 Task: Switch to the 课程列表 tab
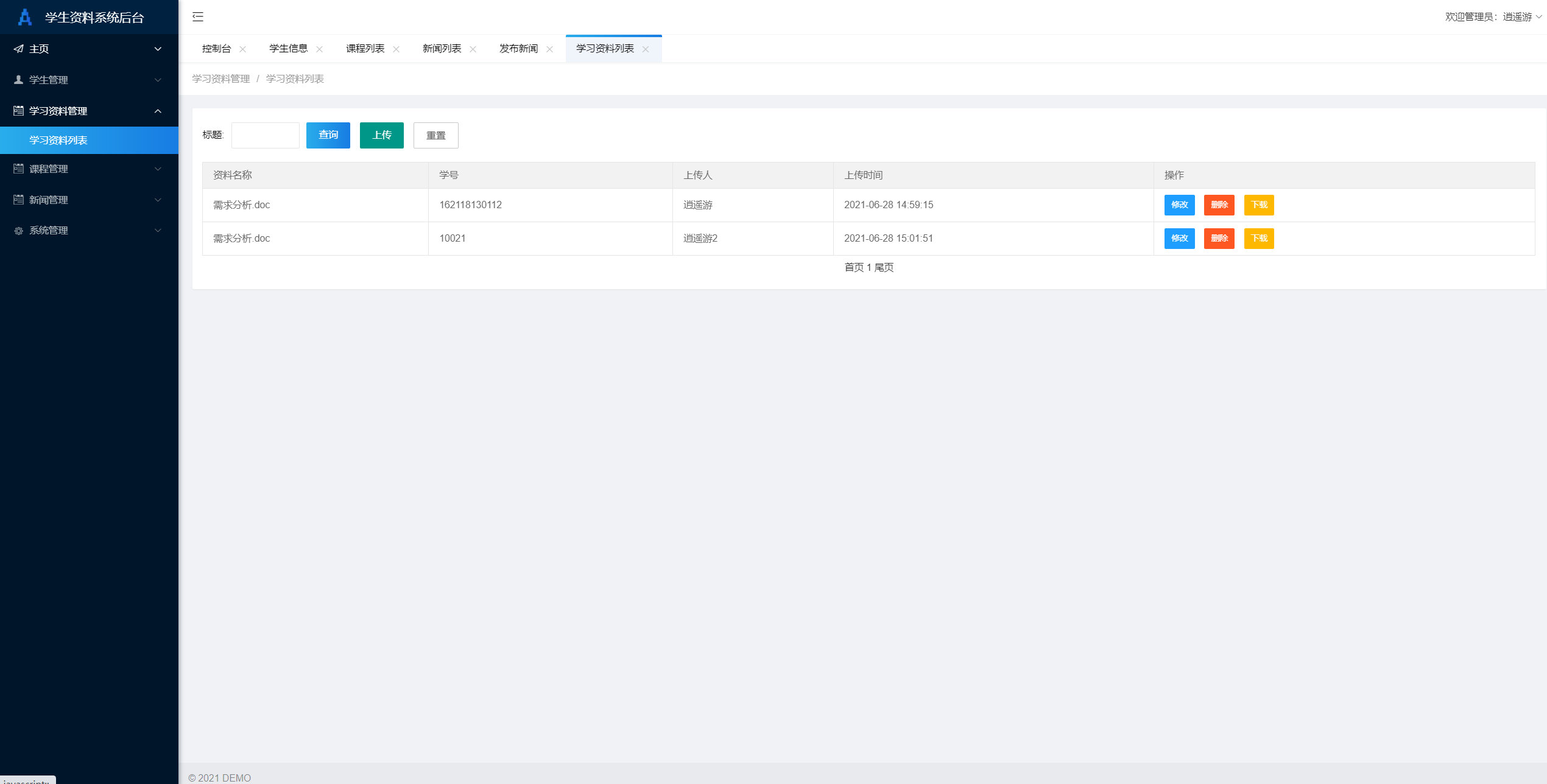coord(365,49)
